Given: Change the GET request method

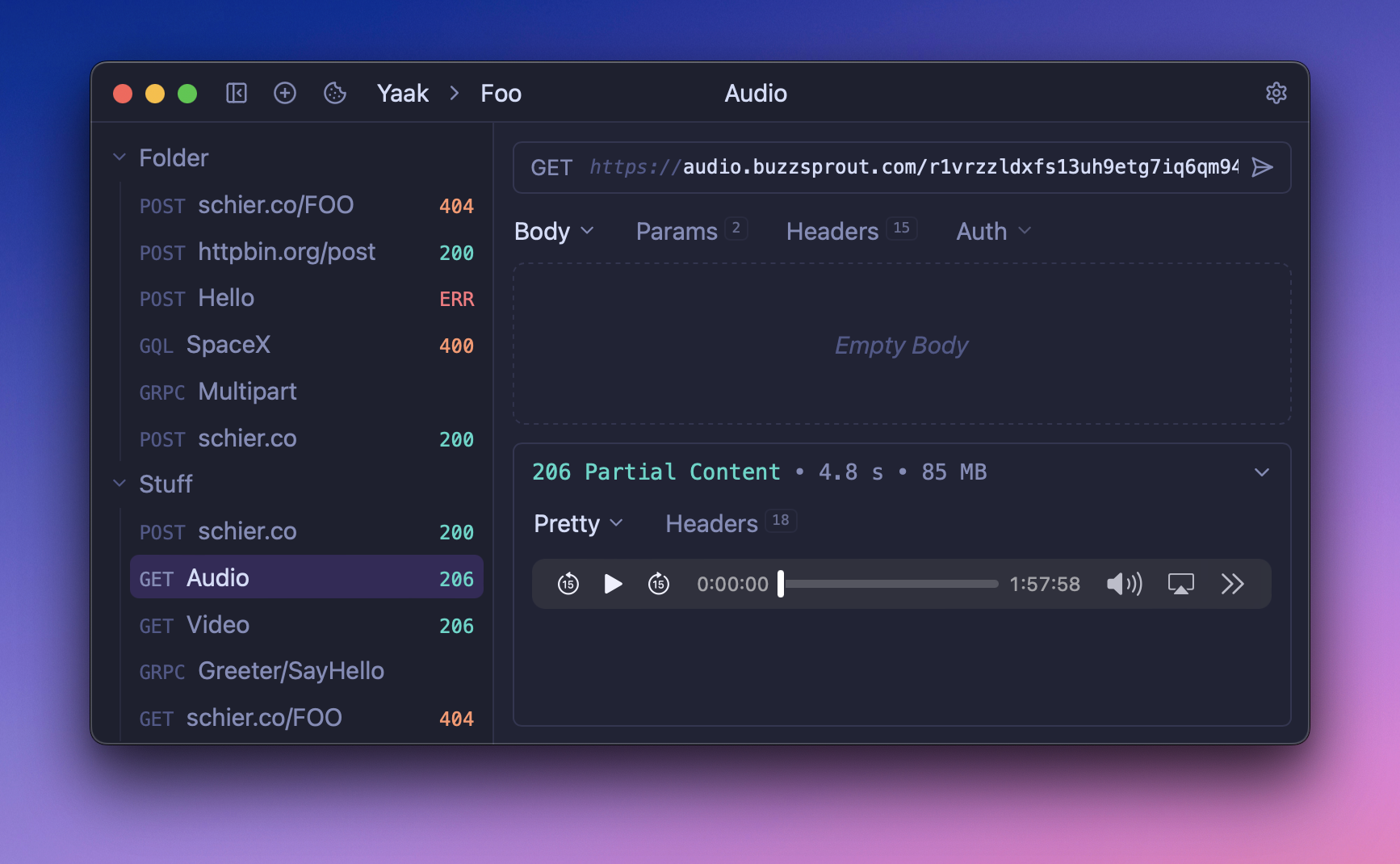Looking at the screenshot, I should click(551, 167).
